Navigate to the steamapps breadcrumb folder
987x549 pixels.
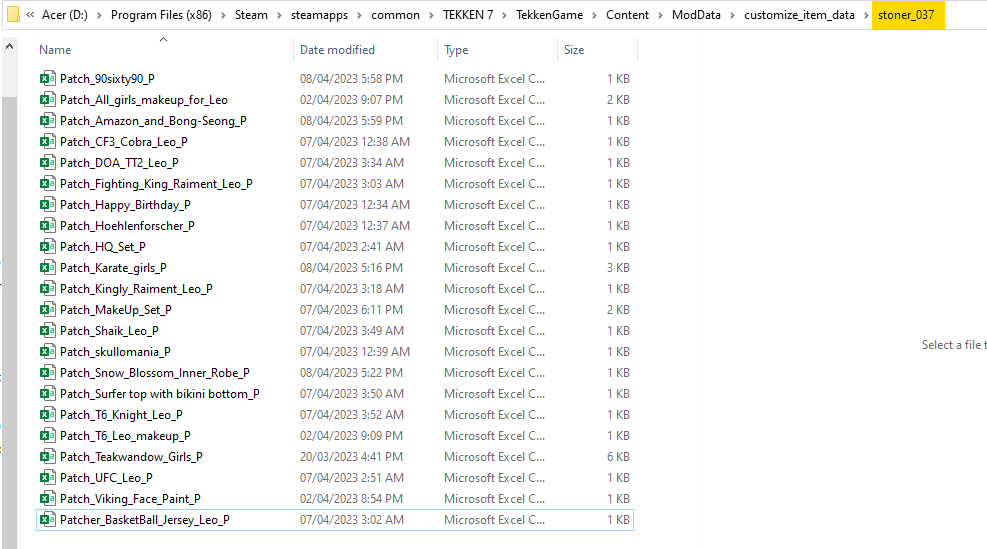(x=319, y=14)
